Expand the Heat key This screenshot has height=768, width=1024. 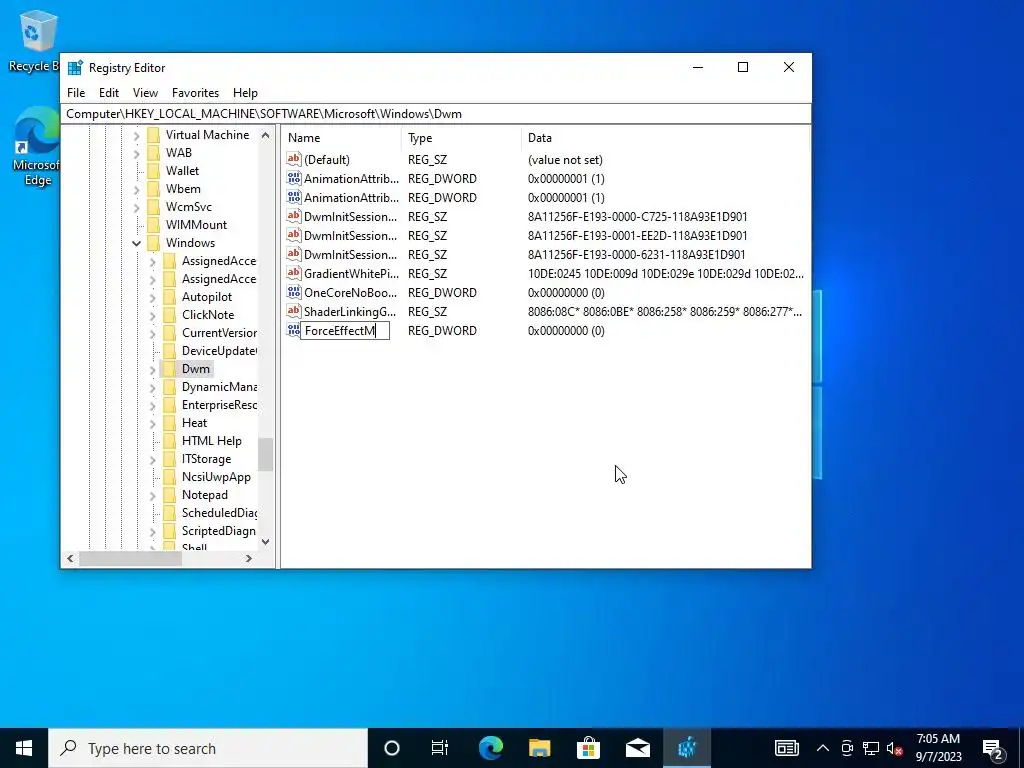pos(152,423)
